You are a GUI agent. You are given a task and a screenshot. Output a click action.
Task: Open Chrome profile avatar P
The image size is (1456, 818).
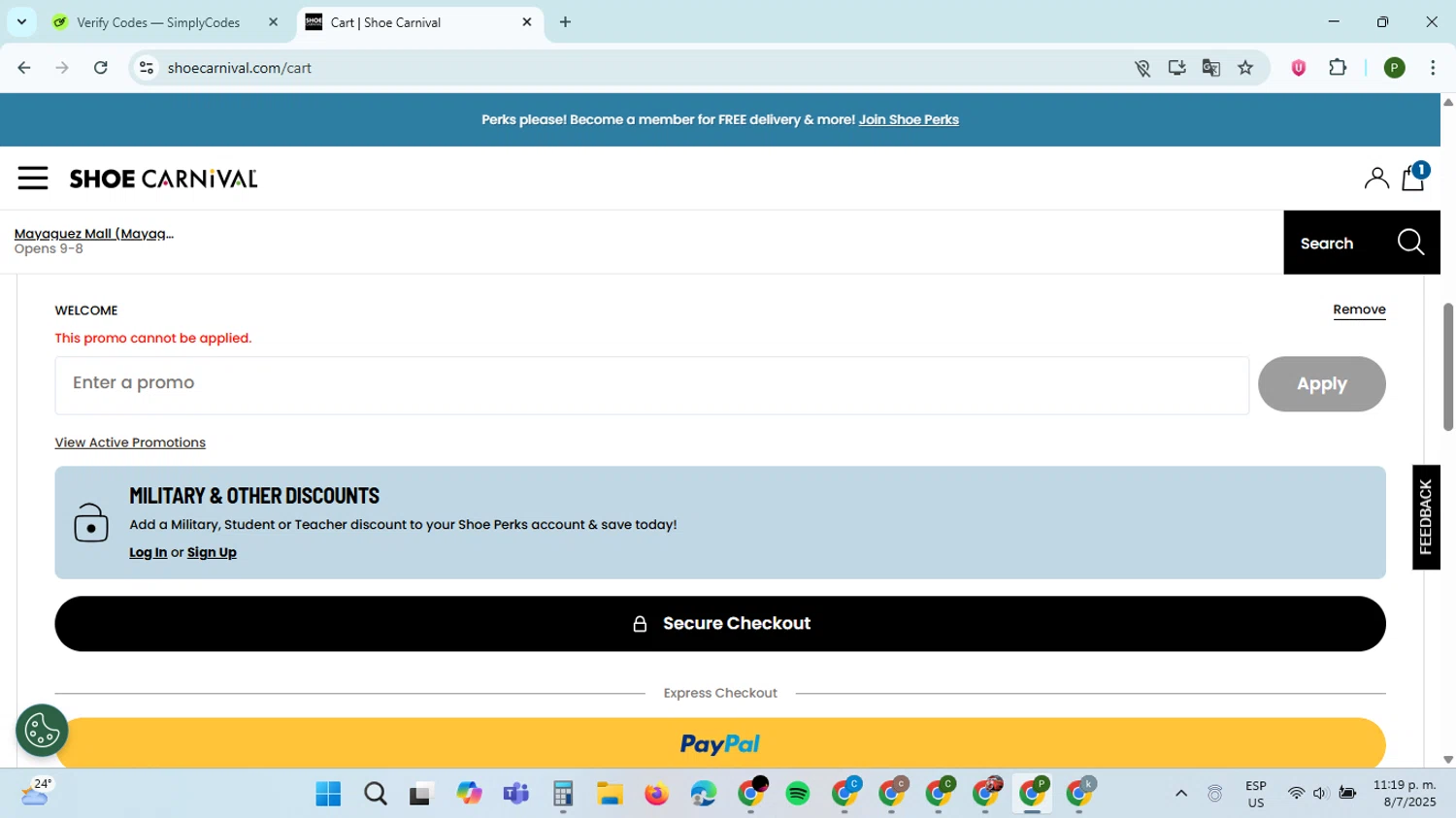pyautogui.click(x=1395, y=68)
